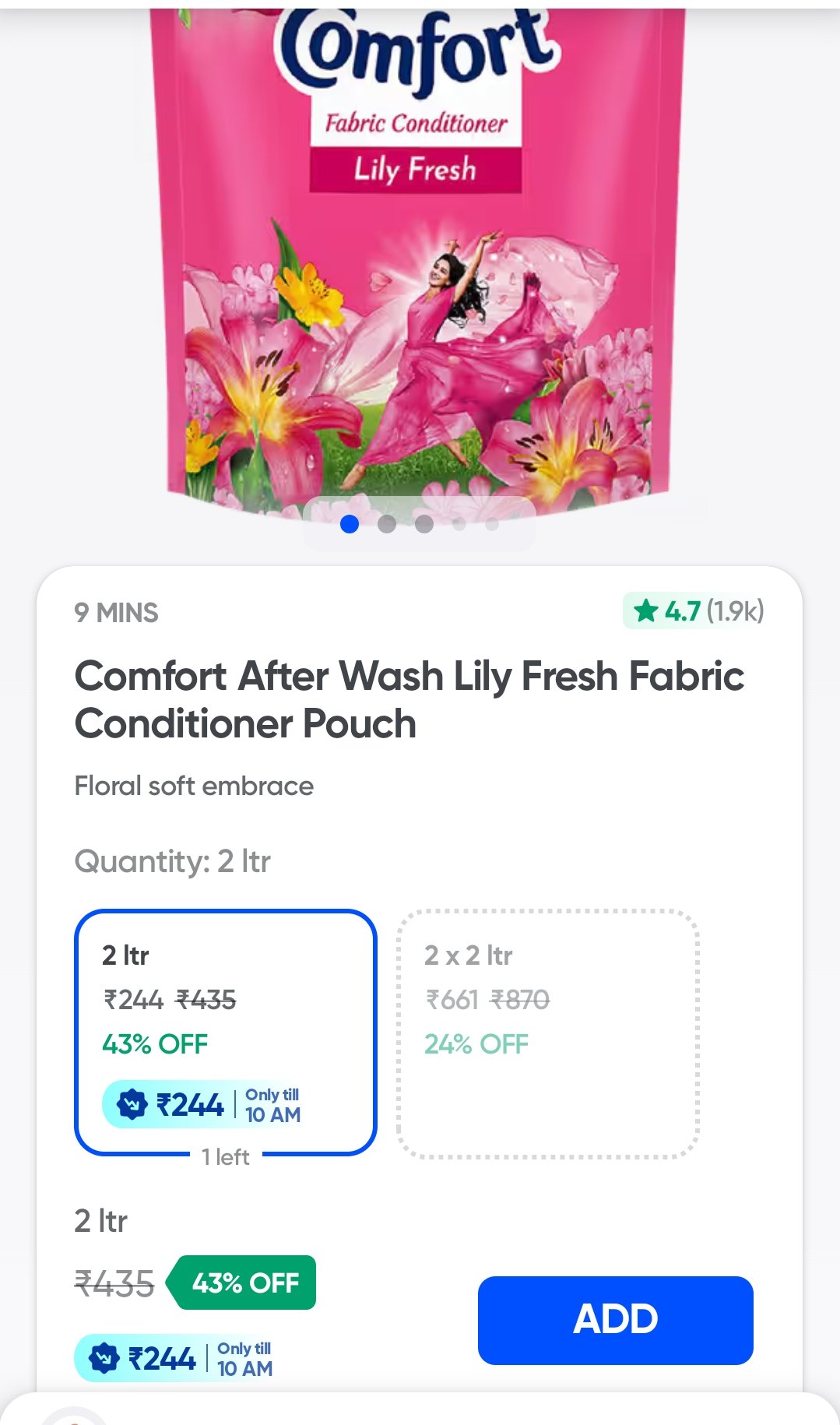Jump to the second image carousel dot
The width and height of the screenshot is (840, 1425).
387,524
